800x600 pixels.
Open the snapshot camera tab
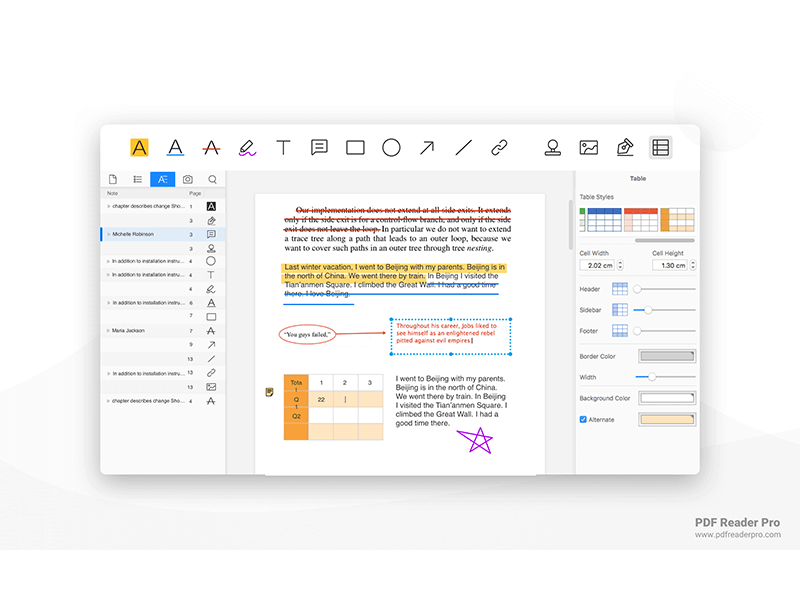click(x=187, y=180)
